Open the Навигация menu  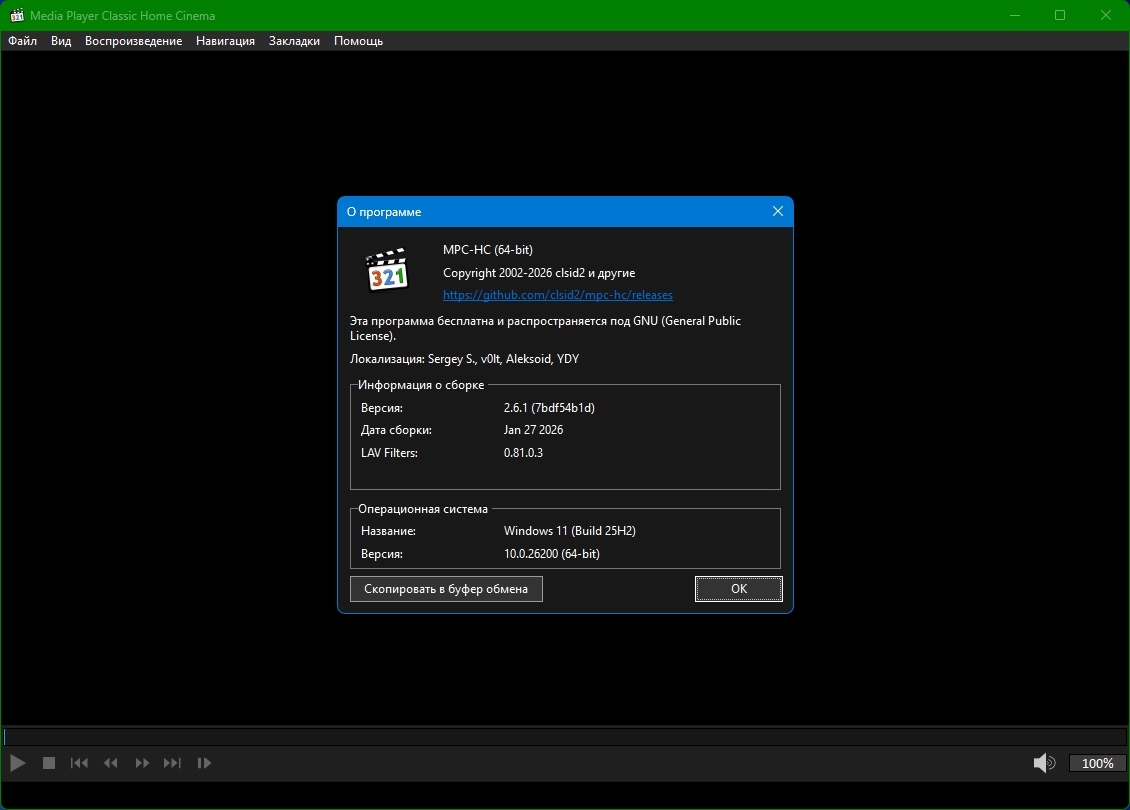[225, 41]
